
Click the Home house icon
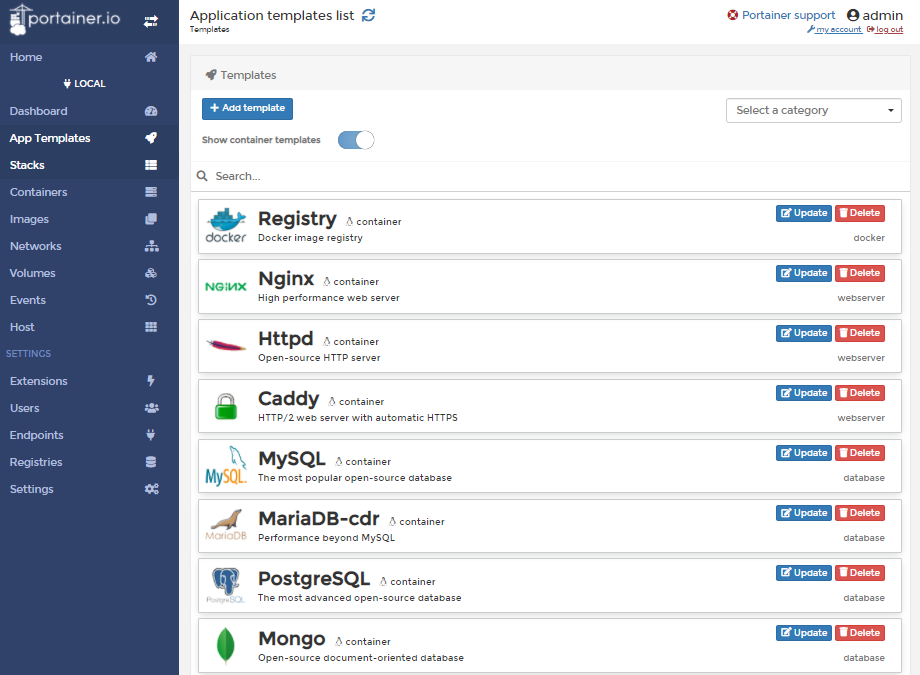(151, 57)
